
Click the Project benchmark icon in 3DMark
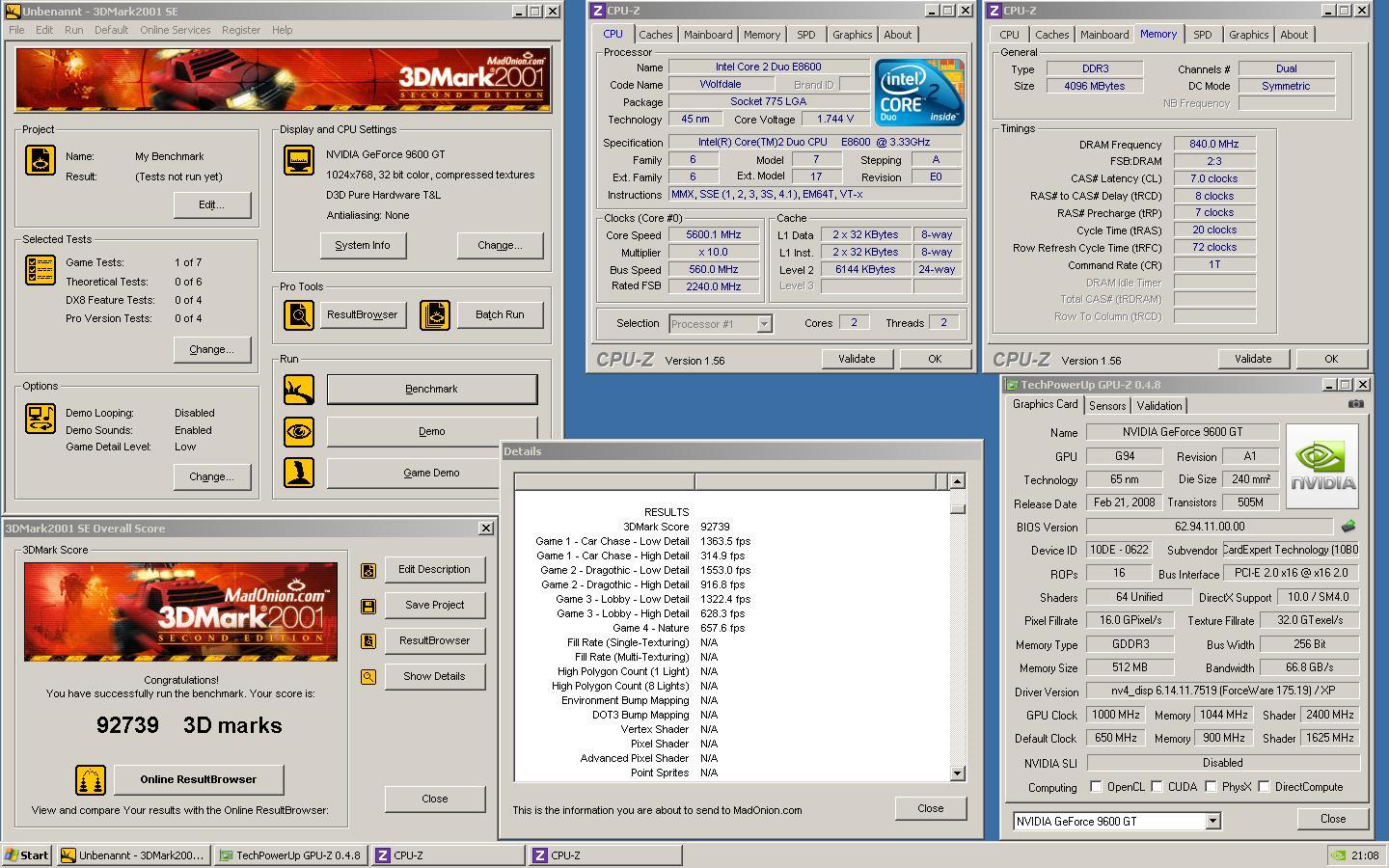click(x=40, y=160)
